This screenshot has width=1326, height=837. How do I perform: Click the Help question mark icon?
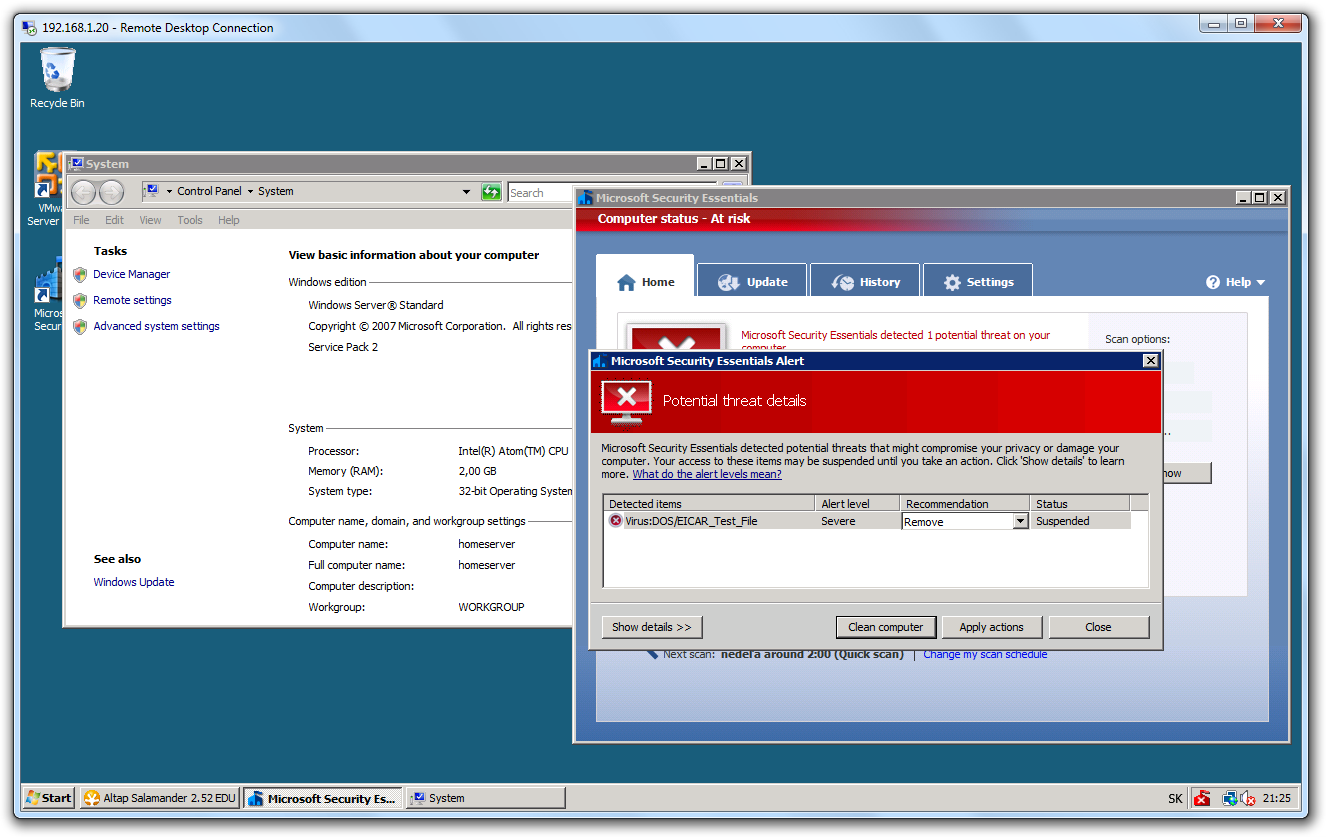pos(1213,282)
